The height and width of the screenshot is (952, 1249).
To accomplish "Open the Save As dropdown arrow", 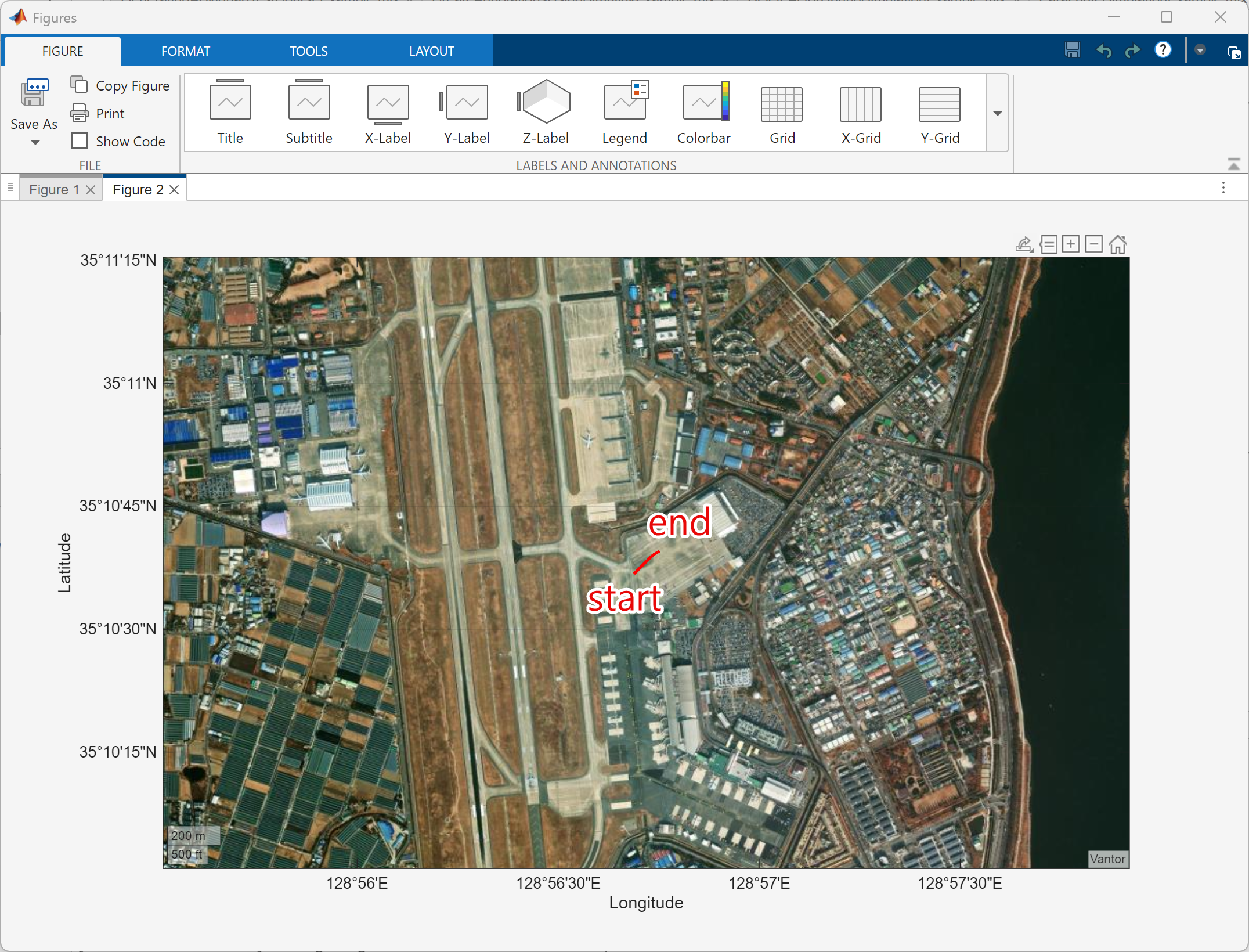I will (35, 143).
